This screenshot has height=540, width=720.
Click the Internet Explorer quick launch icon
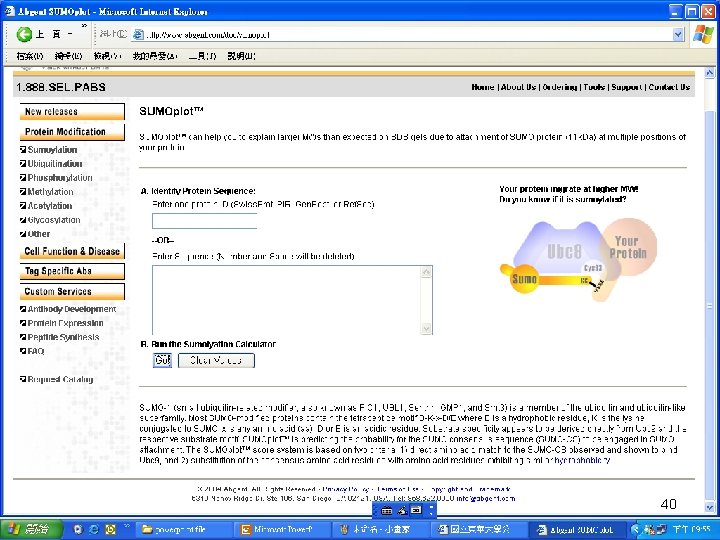pyautogui.click(x=94, y=529)
